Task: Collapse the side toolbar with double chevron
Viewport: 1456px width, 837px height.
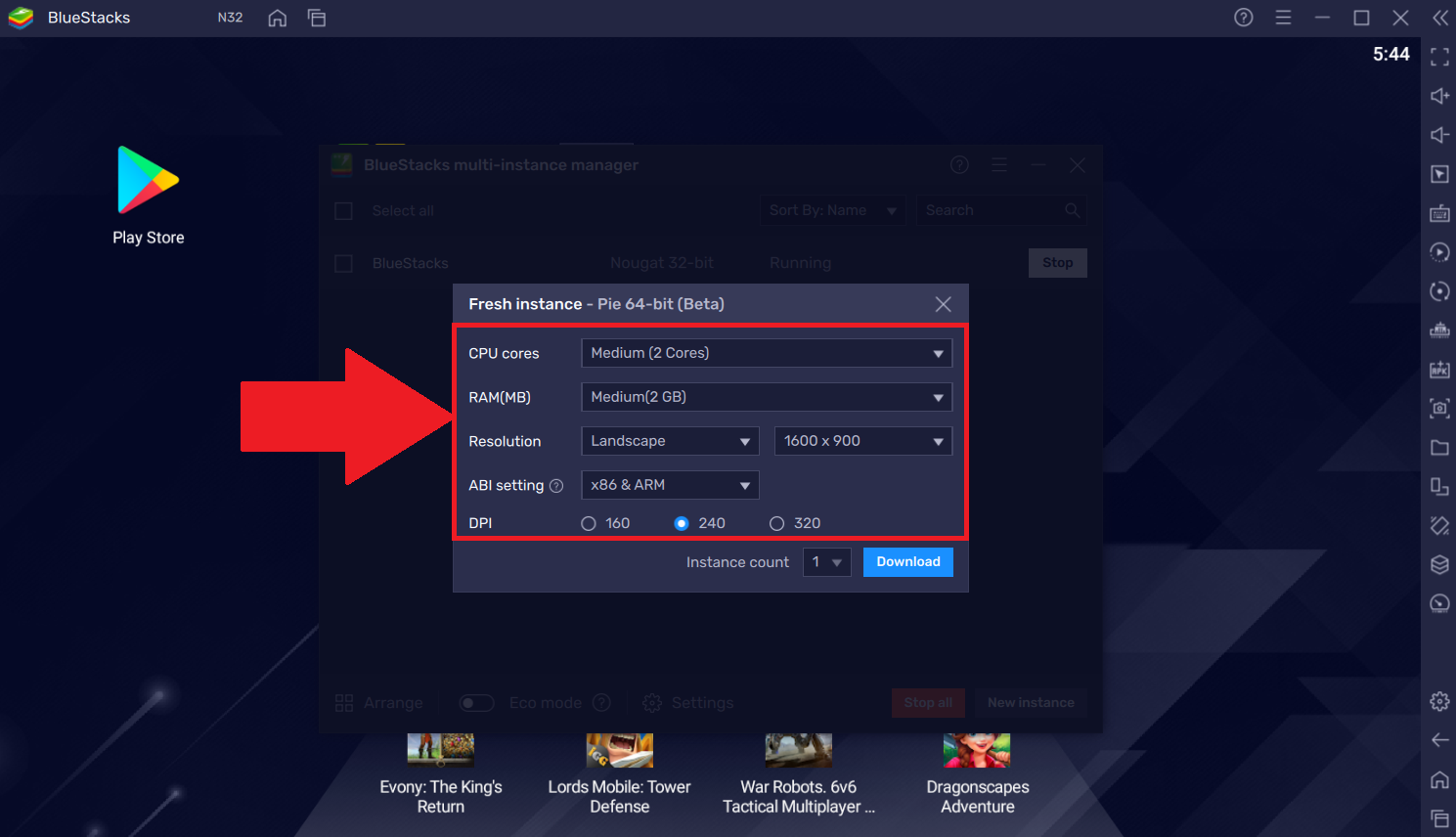Action: tap(1440, 18)
